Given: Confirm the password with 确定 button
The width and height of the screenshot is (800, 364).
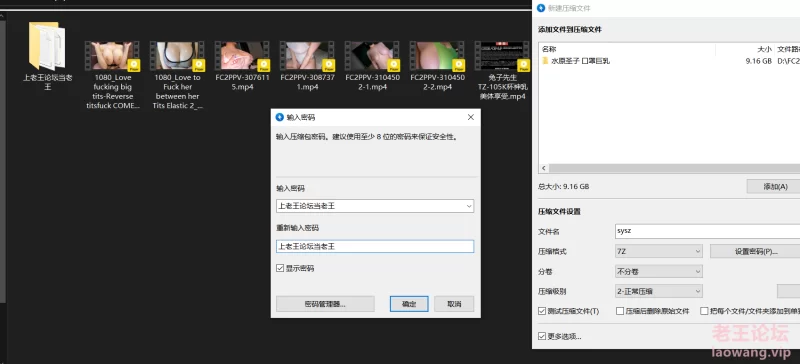Looking at the screenshot, I should point(409,304).
